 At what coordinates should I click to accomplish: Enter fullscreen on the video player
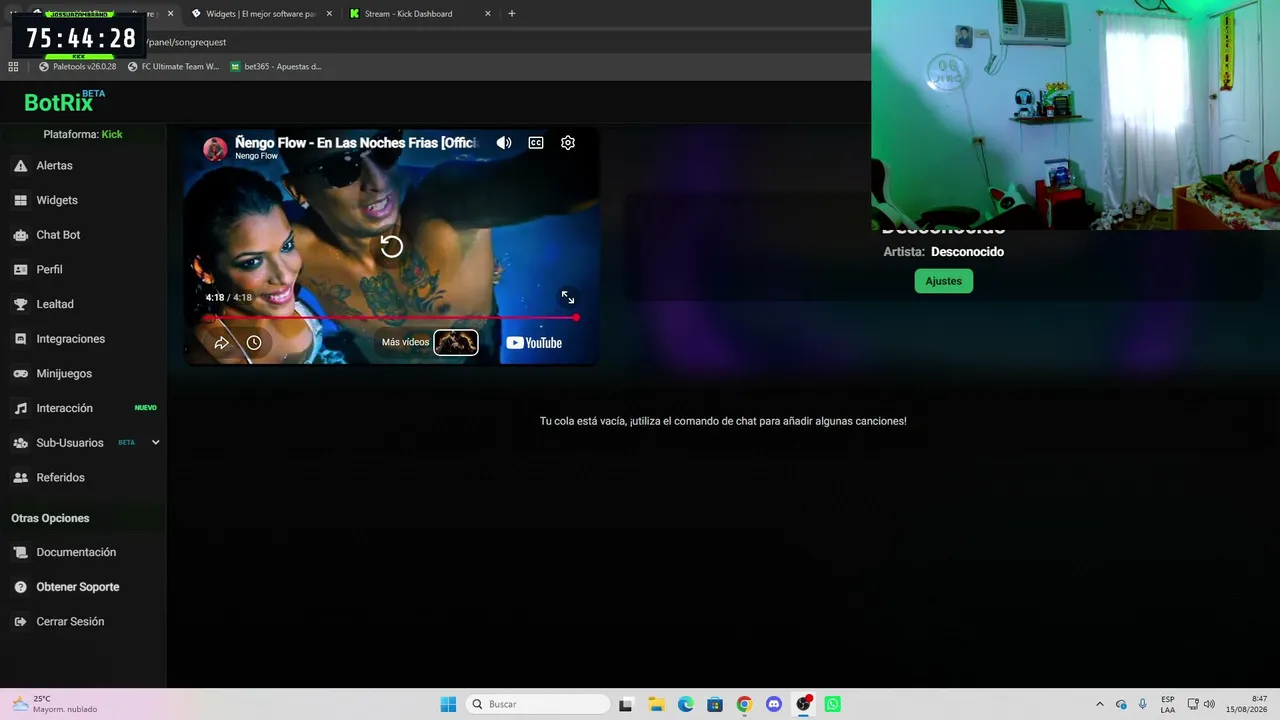568,298
